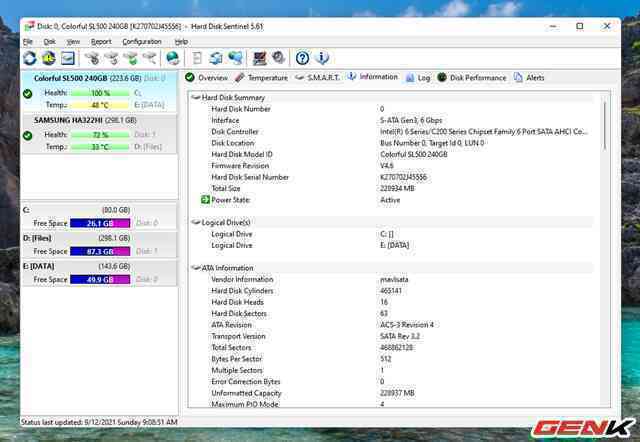Viewport: 640px width, 442px height.
Task: Select the SAMSUNG HA322HI disk entry
Action: [x=100, y=134]
